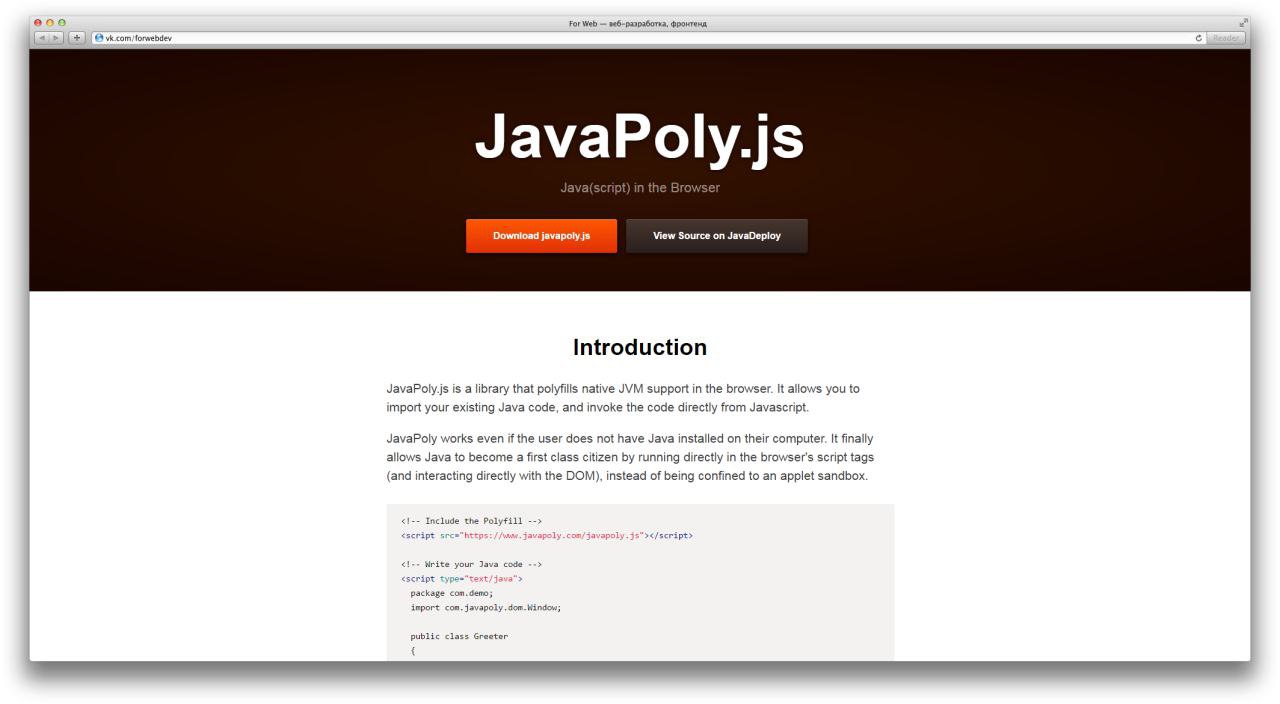Image resolution: width=1280 pixels, height=704 pixels.
Task: Enter fullscreen with the top-right arrows icon
Action: click(x=1244, y=23)
